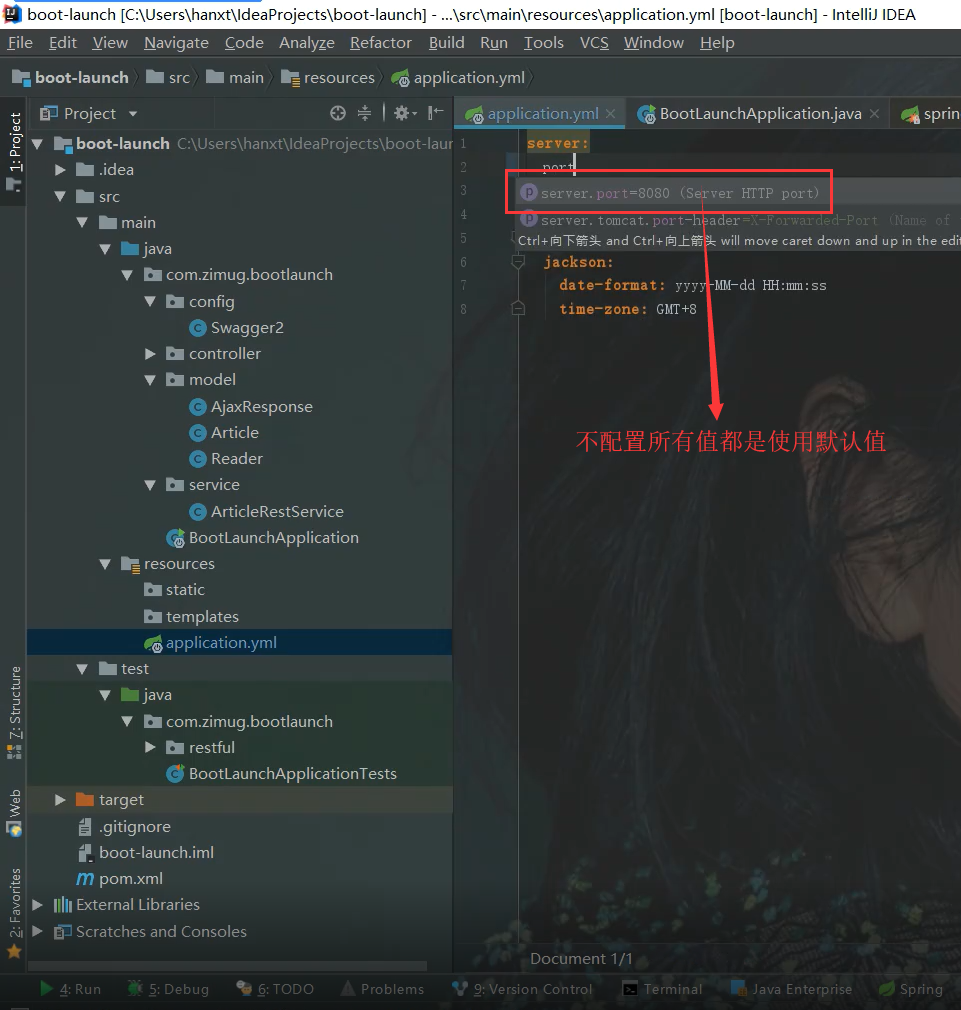This screenshot has width=961, height=1010.
Task: Open the VCS menu
Action: click(594, 43)
